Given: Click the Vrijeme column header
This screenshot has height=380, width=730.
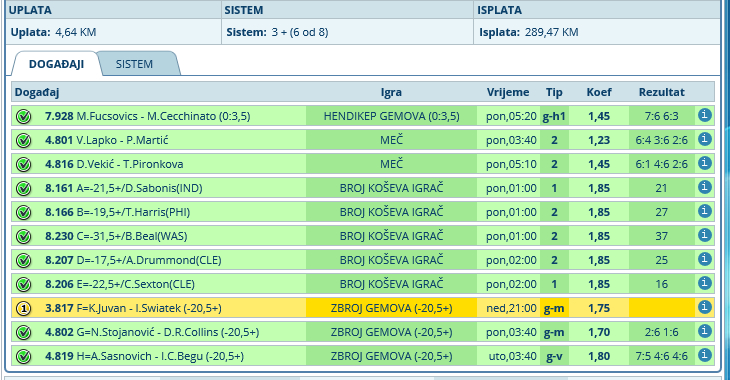Looking at the screenshot, I should 508,92.
